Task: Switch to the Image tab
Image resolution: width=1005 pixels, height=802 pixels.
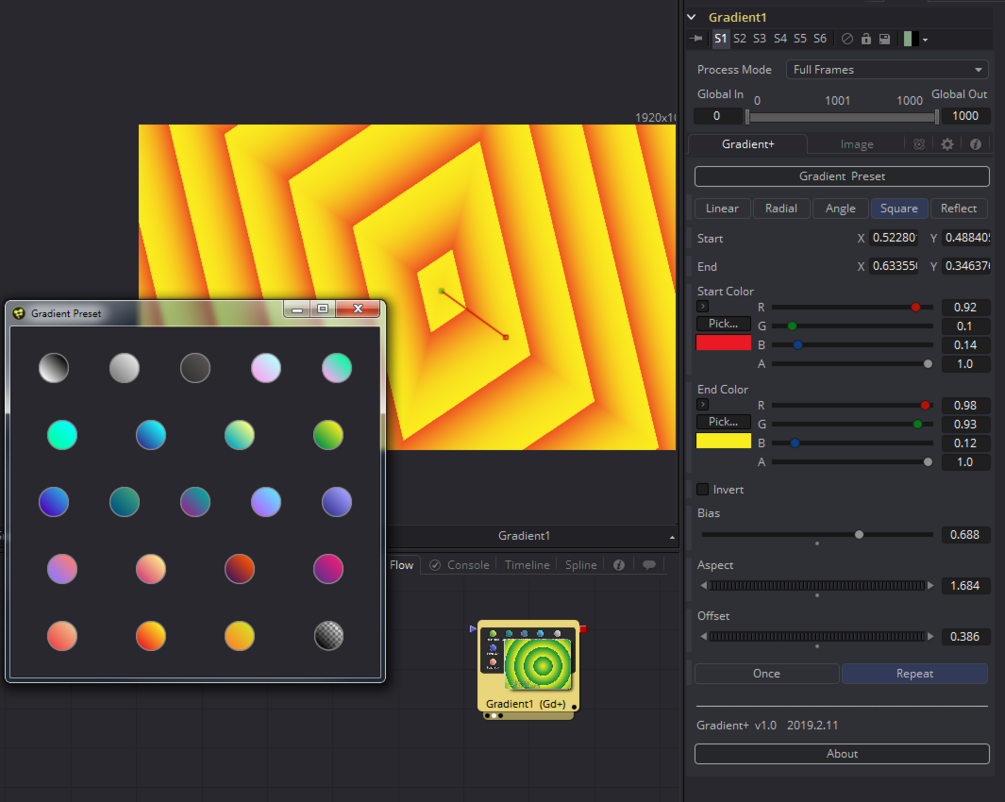Action: pyautogui.click(x=857, y=144)
